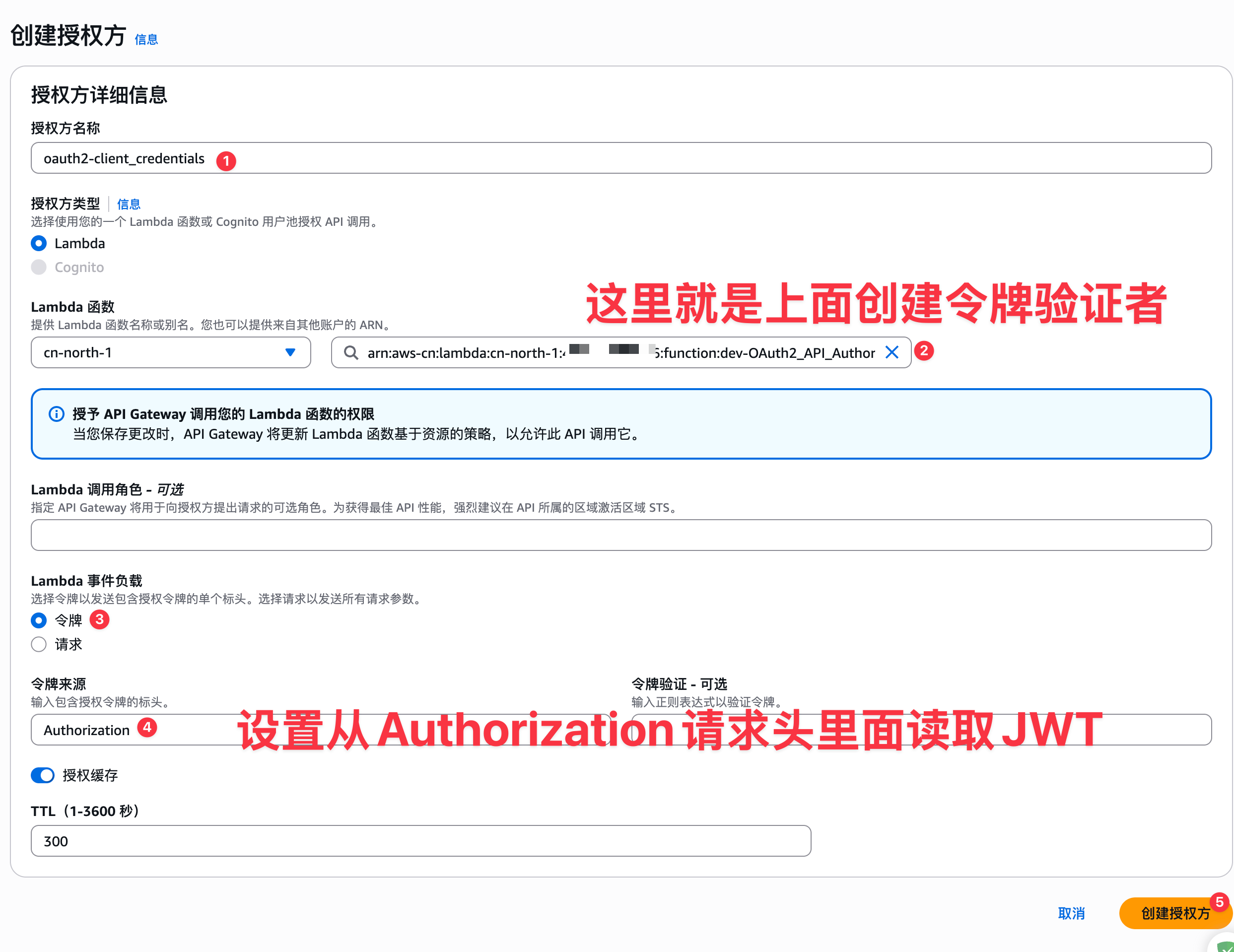
Task: Click the info circle icon in blue alert
Action: coord(57,414)
